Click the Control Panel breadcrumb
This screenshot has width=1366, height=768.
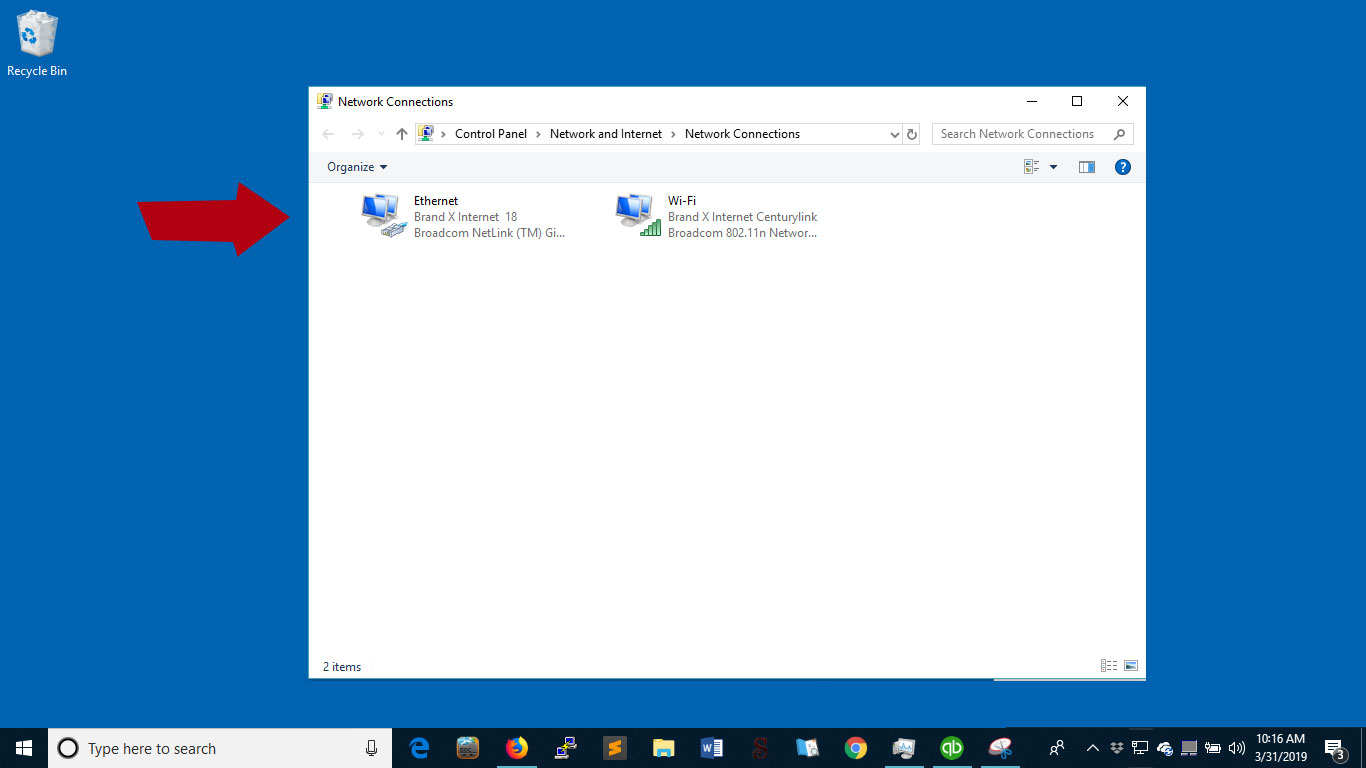(x=491, y=134)
